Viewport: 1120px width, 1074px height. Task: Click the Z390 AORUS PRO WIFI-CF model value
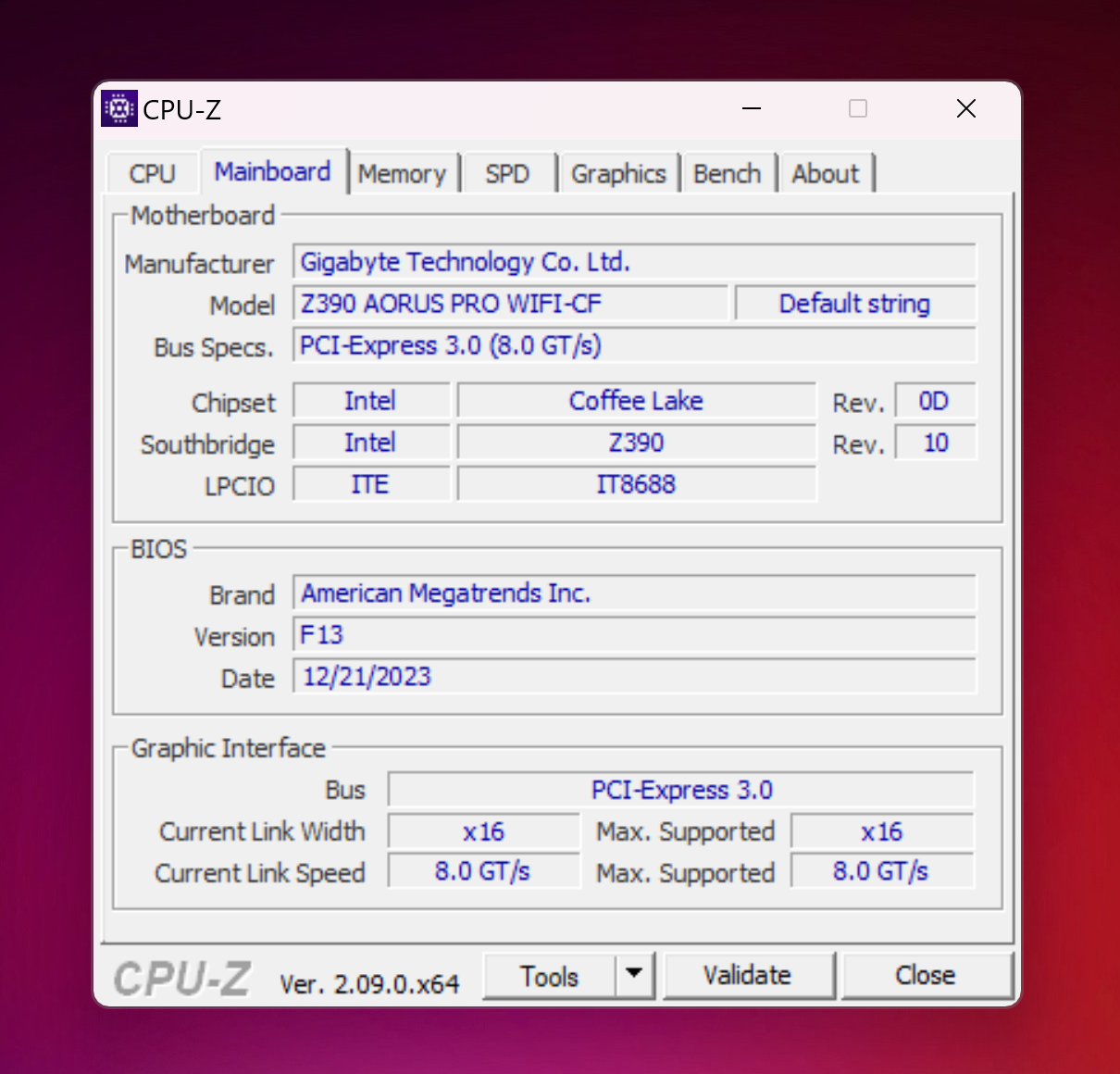click(x=511, y=304)
